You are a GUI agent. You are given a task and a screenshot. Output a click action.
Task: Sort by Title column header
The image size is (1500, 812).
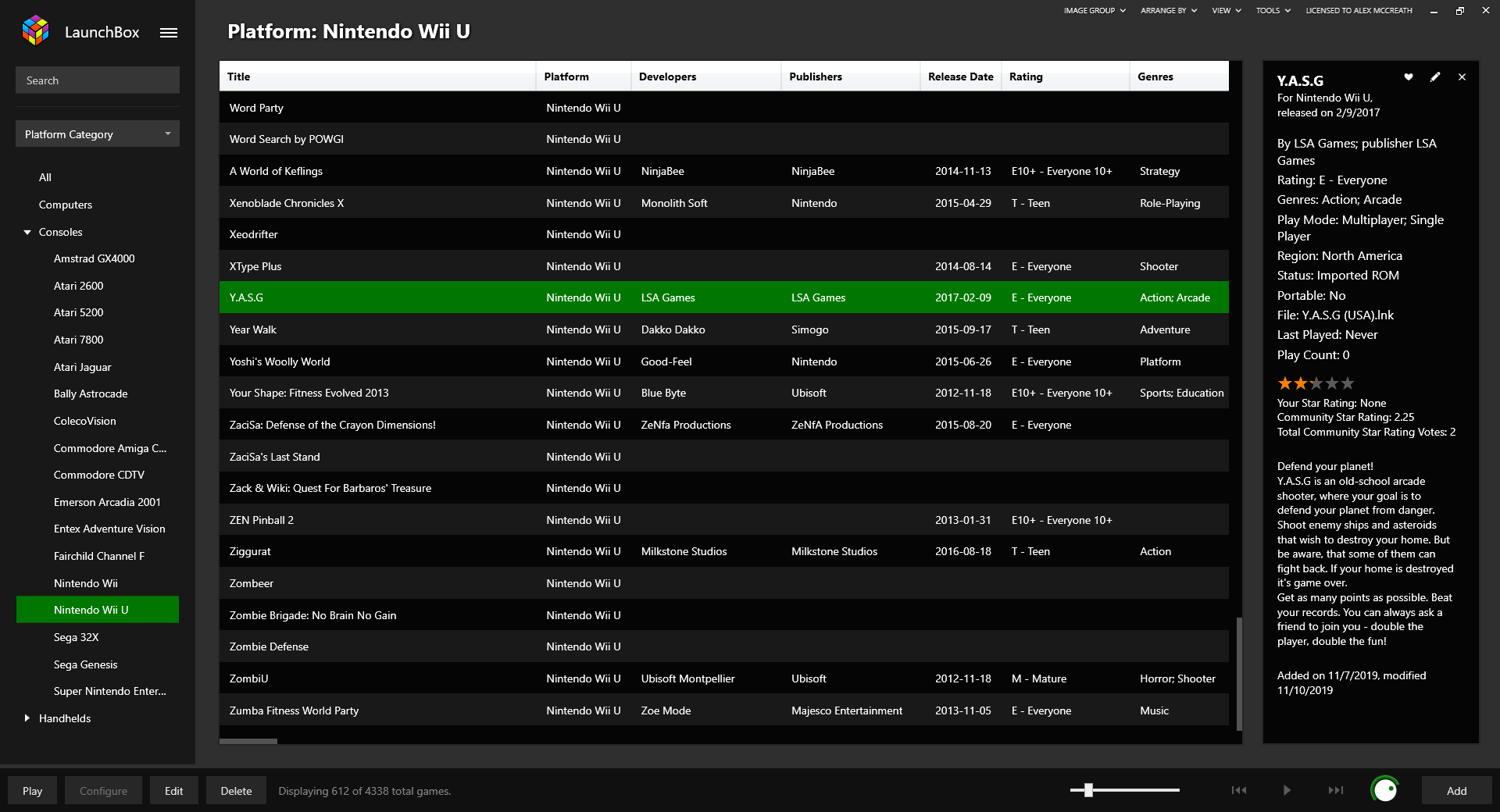[377, 76]
